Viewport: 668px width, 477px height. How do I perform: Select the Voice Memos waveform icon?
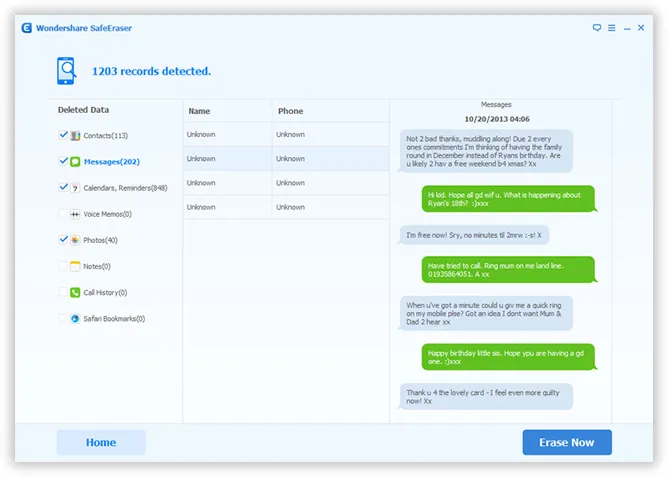[75, 214]
